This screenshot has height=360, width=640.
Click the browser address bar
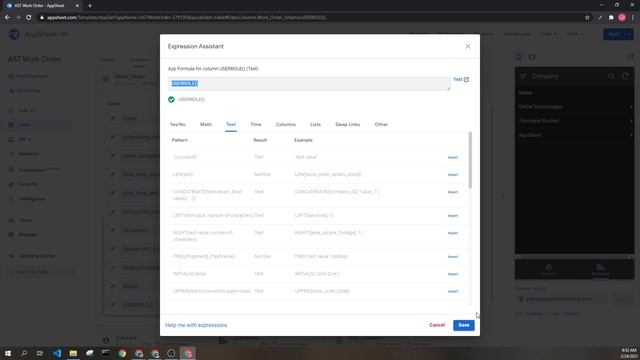click(x=310, y=18)
